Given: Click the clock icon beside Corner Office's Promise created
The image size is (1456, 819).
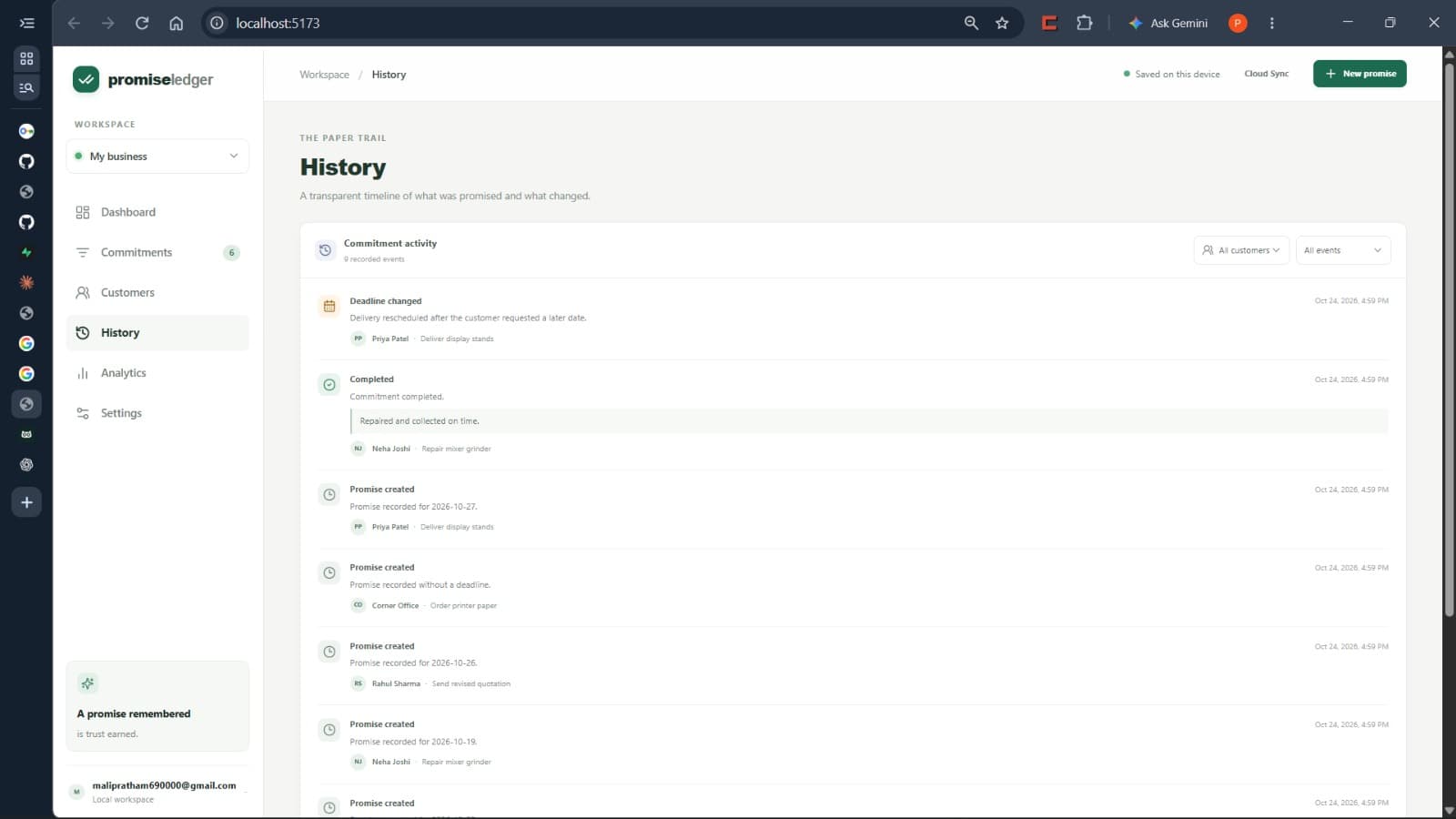Looking at the screenshot, I should [x=329, y=573].
